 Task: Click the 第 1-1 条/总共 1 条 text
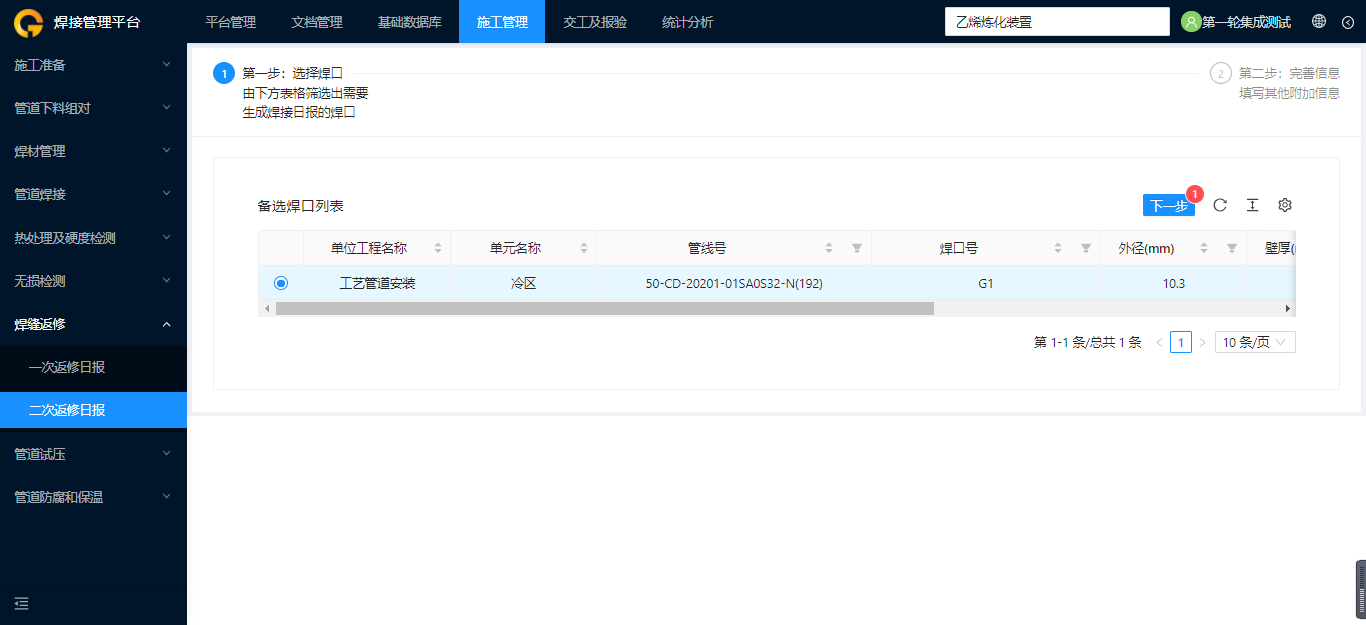click(1088, 342)
